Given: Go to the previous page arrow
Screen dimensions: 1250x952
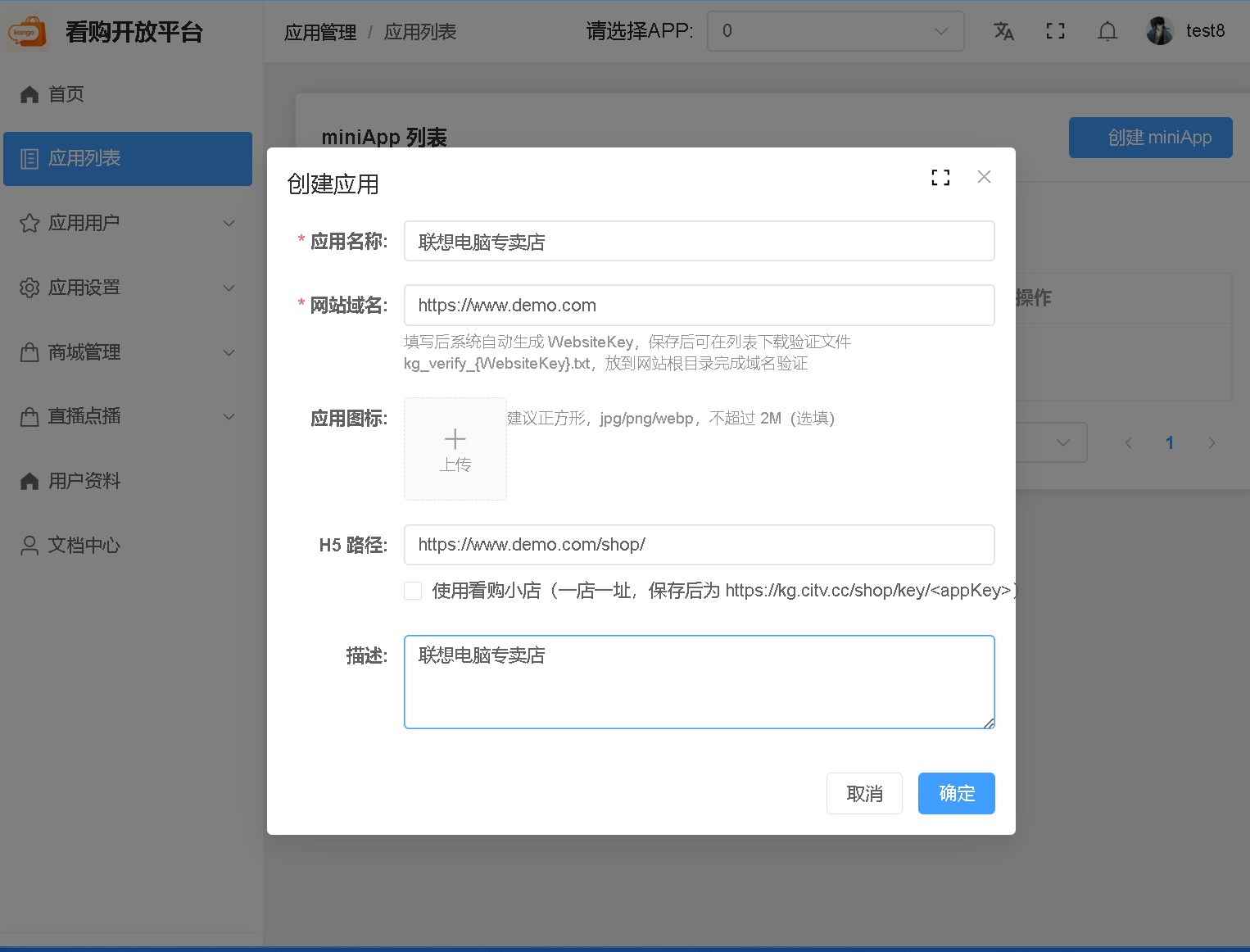Looking at the screenshot, I should (1129, 443).
